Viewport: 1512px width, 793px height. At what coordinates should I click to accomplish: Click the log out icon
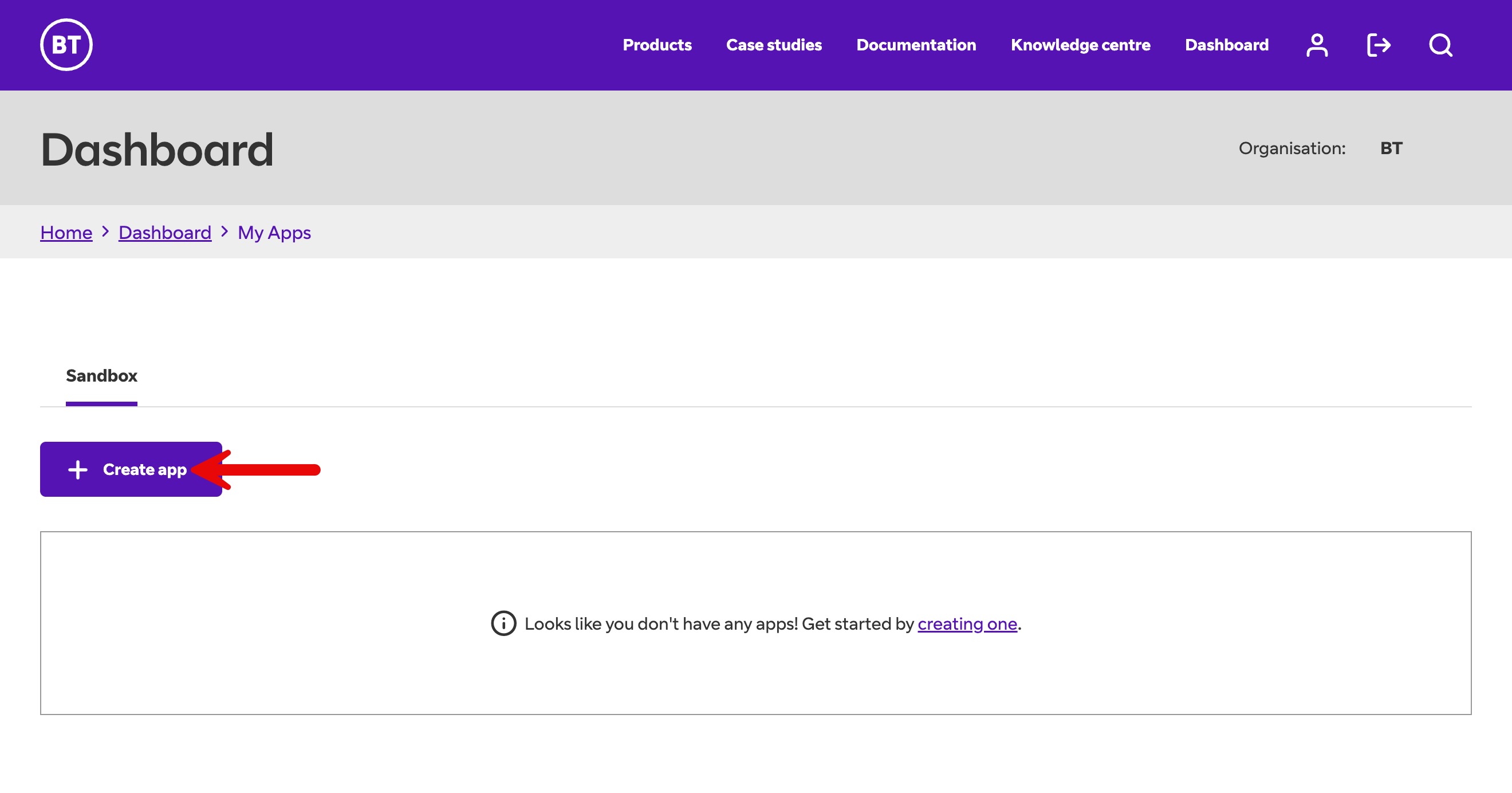click(x=1379, y=45)
